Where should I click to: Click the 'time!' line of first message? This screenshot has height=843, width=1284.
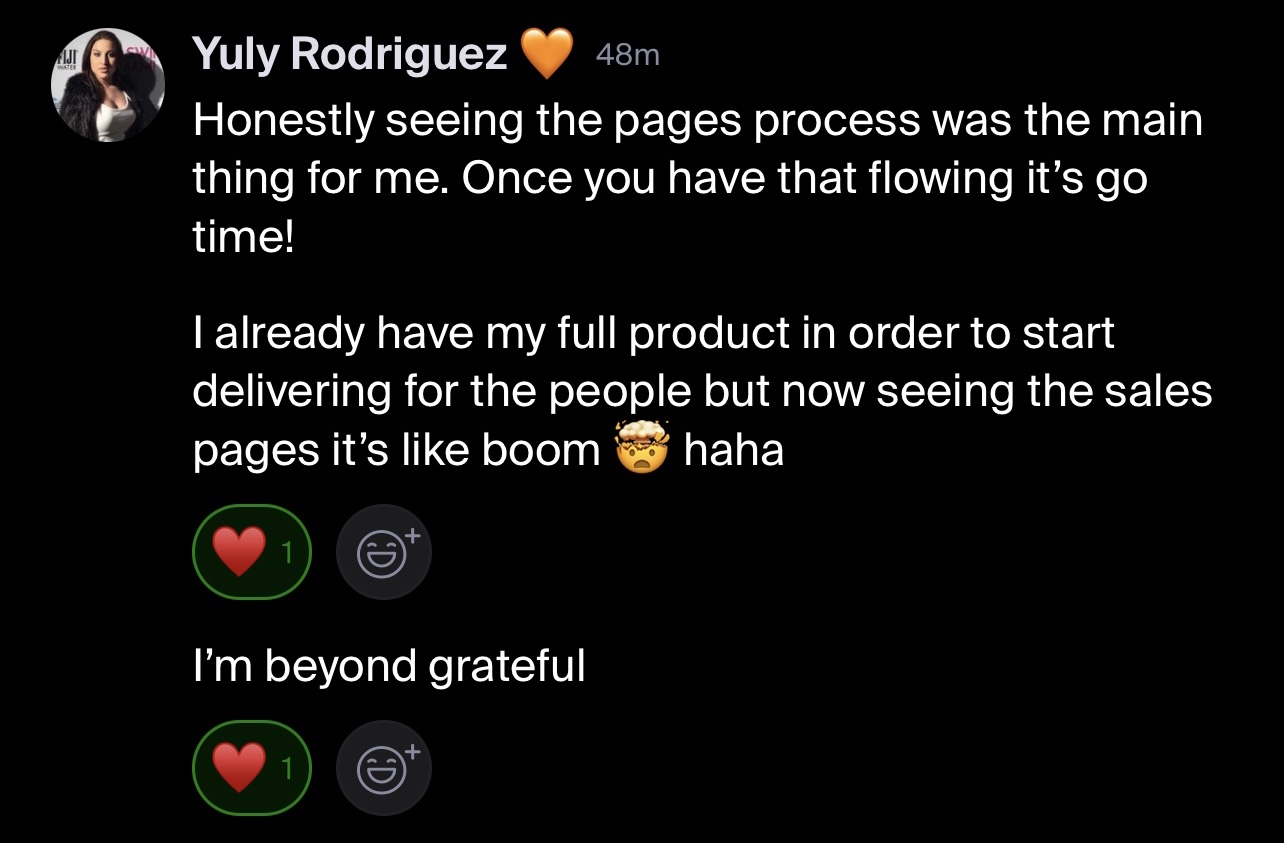coord(243,240)
